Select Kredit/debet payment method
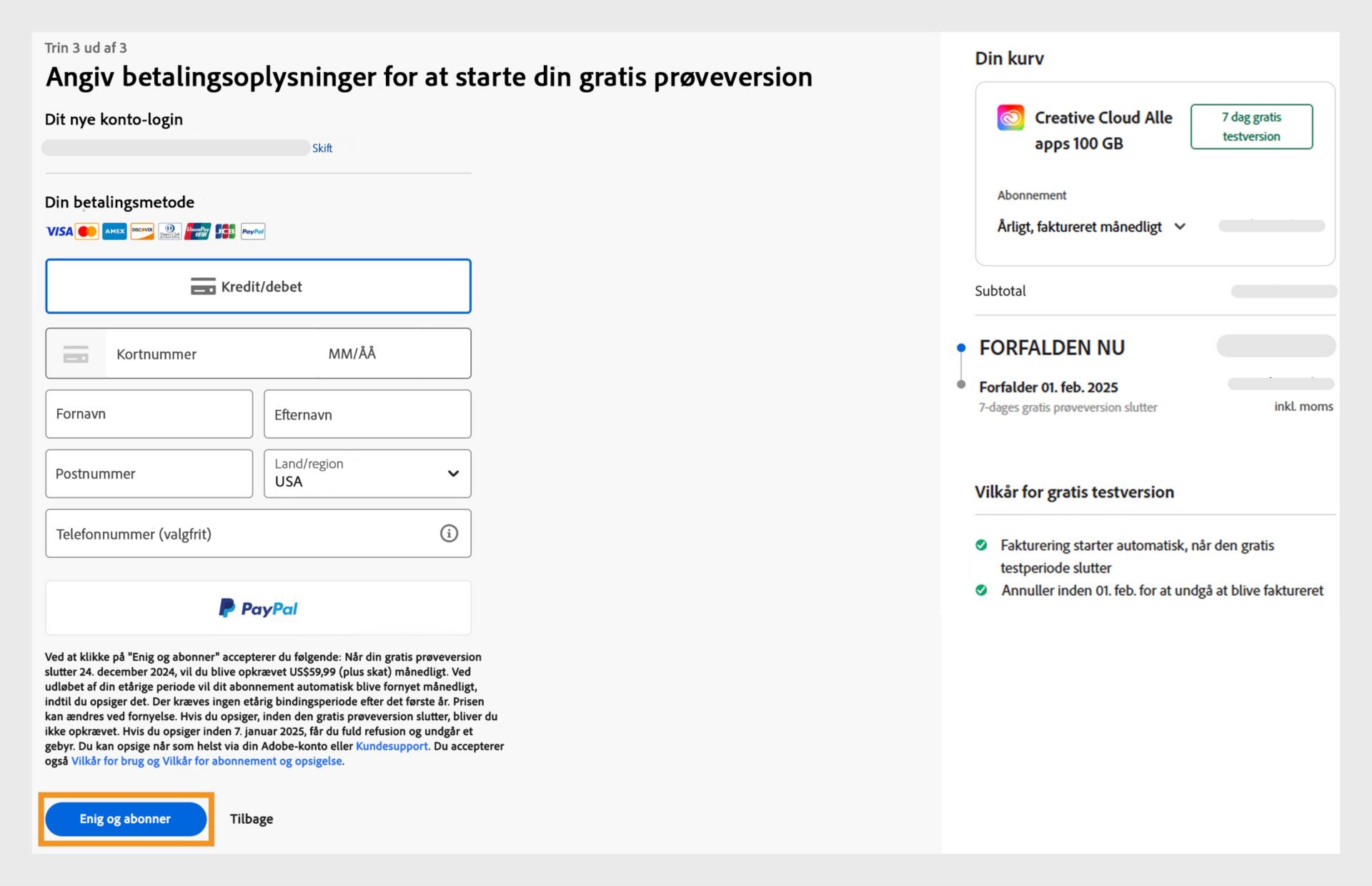 pos(258,287)
